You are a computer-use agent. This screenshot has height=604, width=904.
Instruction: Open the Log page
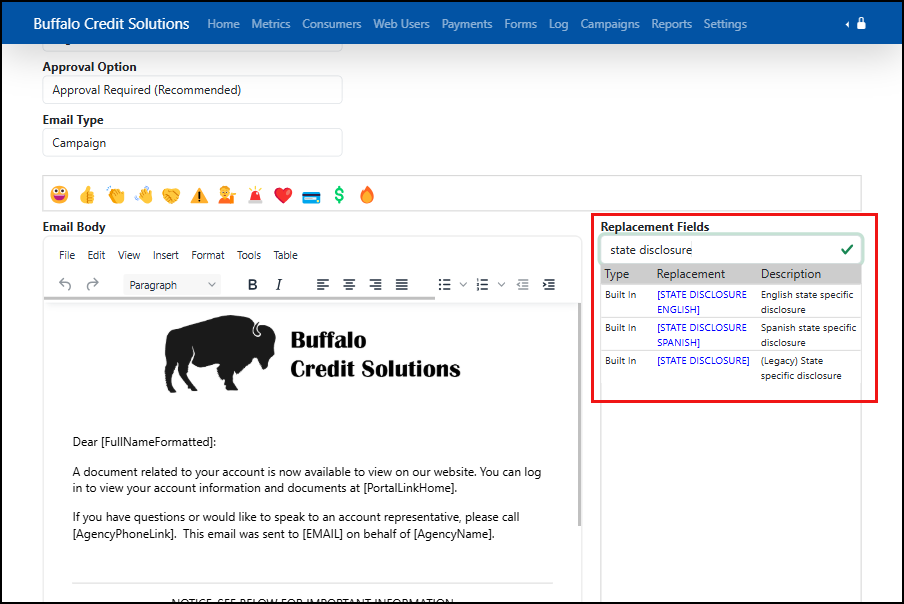click(558, 24)
